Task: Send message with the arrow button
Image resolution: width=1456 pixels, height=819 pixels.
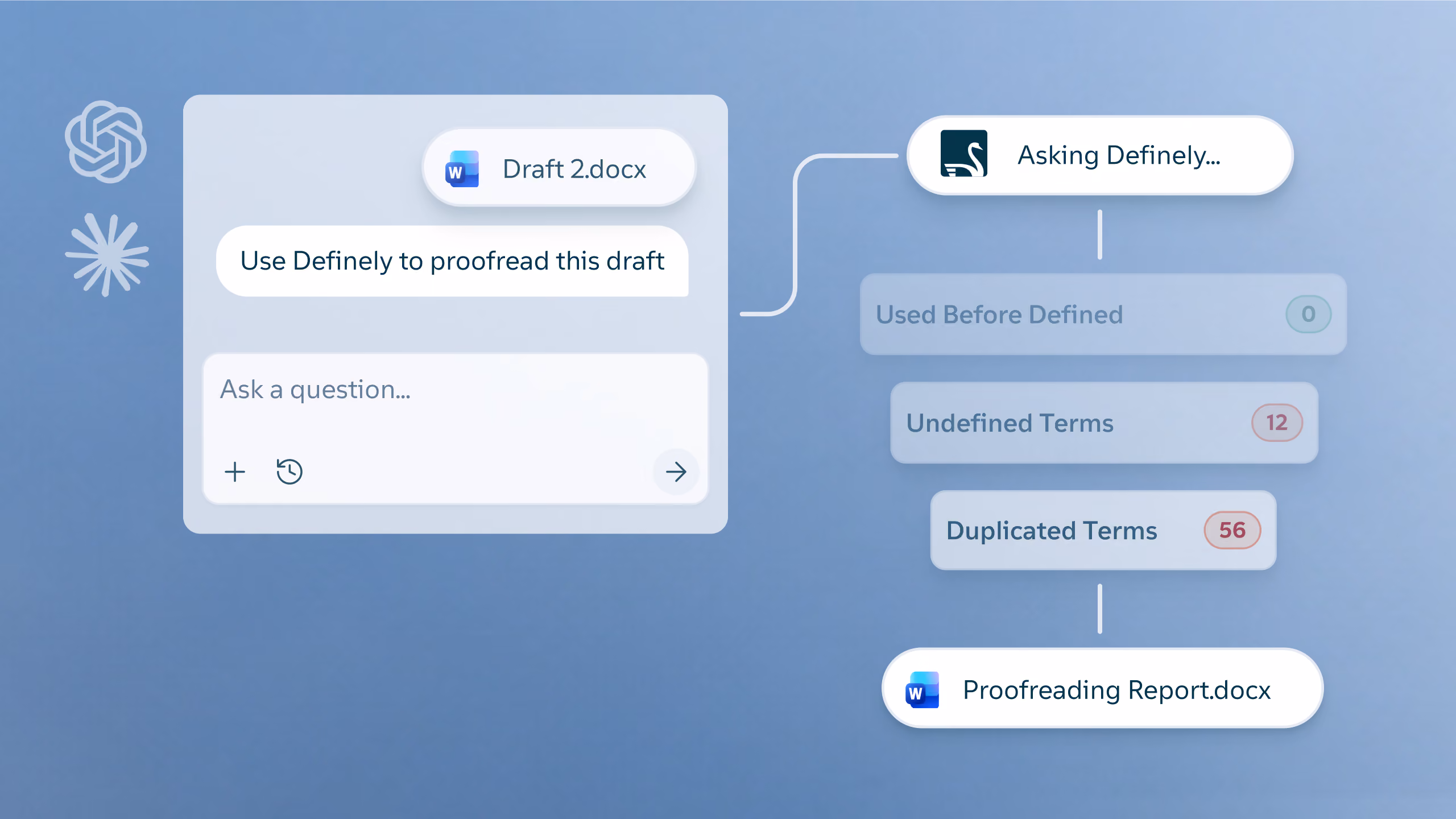Action: point(676,471)
